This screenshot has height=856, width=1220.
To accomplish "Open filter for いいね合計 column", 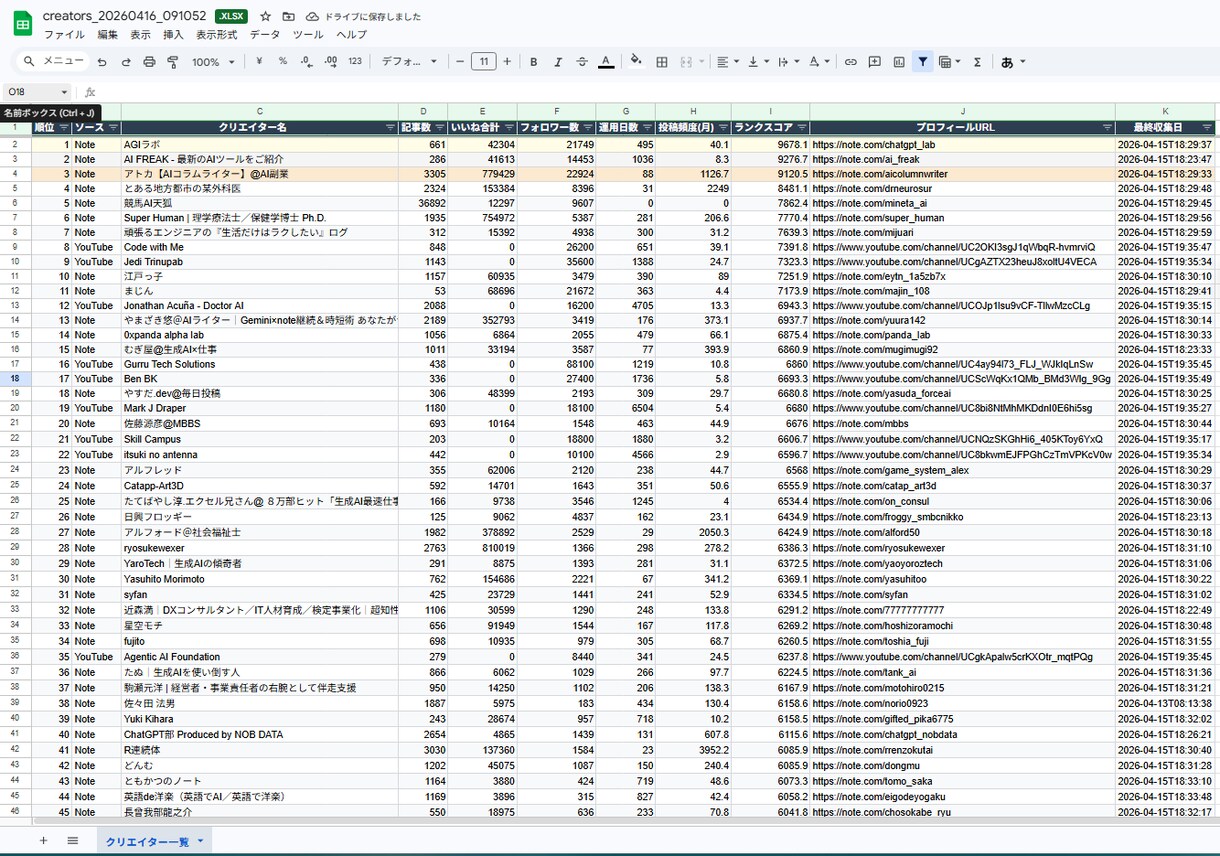I will [509, 128].
